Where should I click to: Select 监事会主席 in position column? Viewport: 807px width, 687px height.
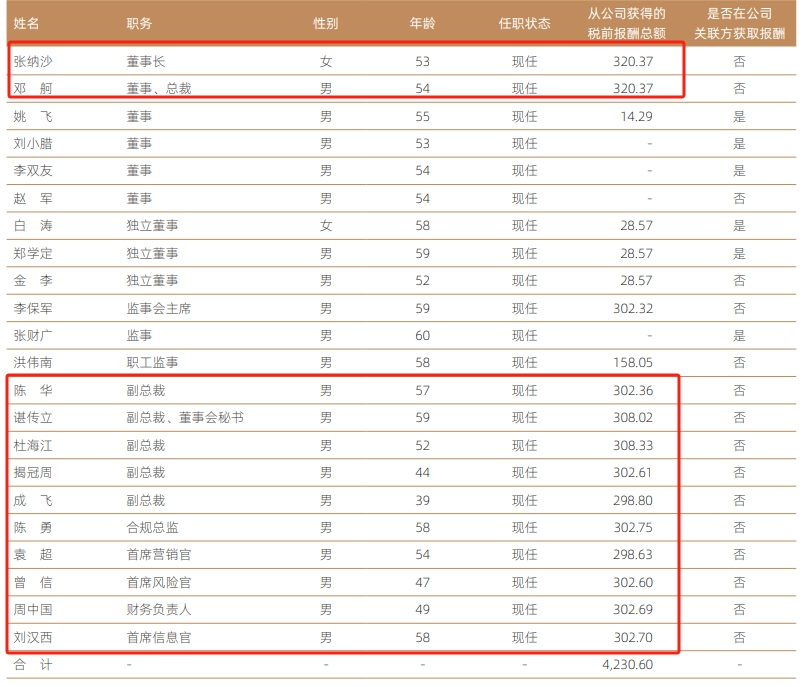pos(159,308)
